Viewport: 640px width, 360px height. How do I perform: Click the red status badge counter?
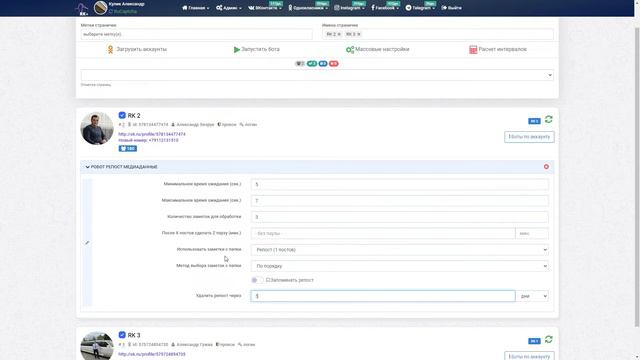pos(334,64)
